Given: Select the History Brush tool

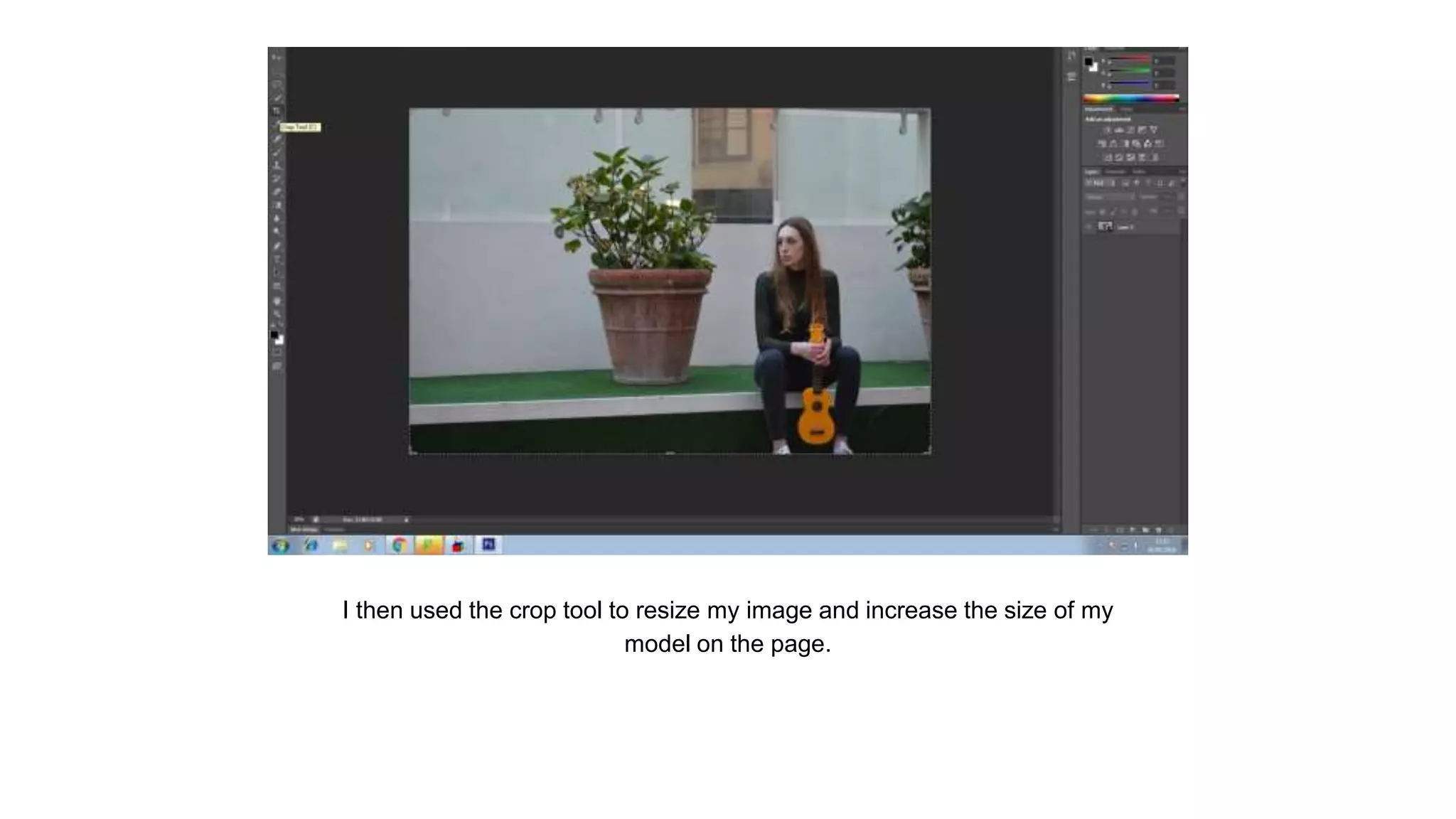Looking at the screenshot, I should pos(277,178).
